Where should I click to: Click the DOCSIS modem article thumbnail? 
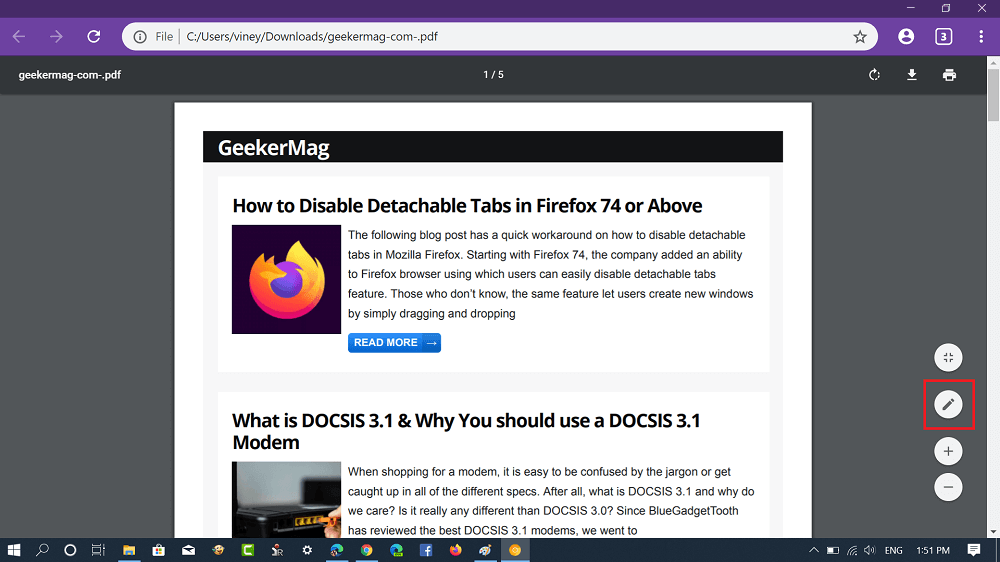click(x=286, y=499)
